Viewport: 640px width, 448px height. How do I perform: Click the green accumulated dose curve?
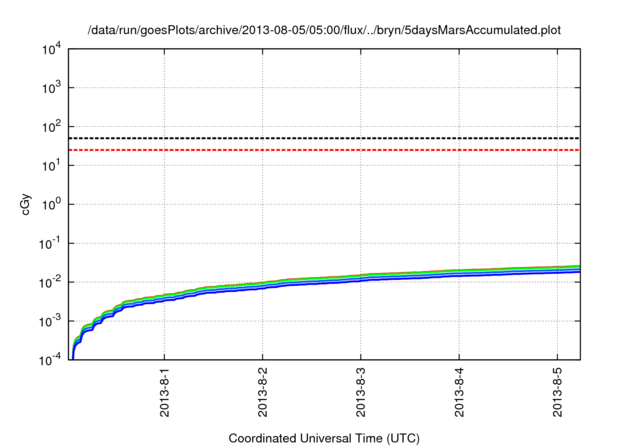pos(361,276)
